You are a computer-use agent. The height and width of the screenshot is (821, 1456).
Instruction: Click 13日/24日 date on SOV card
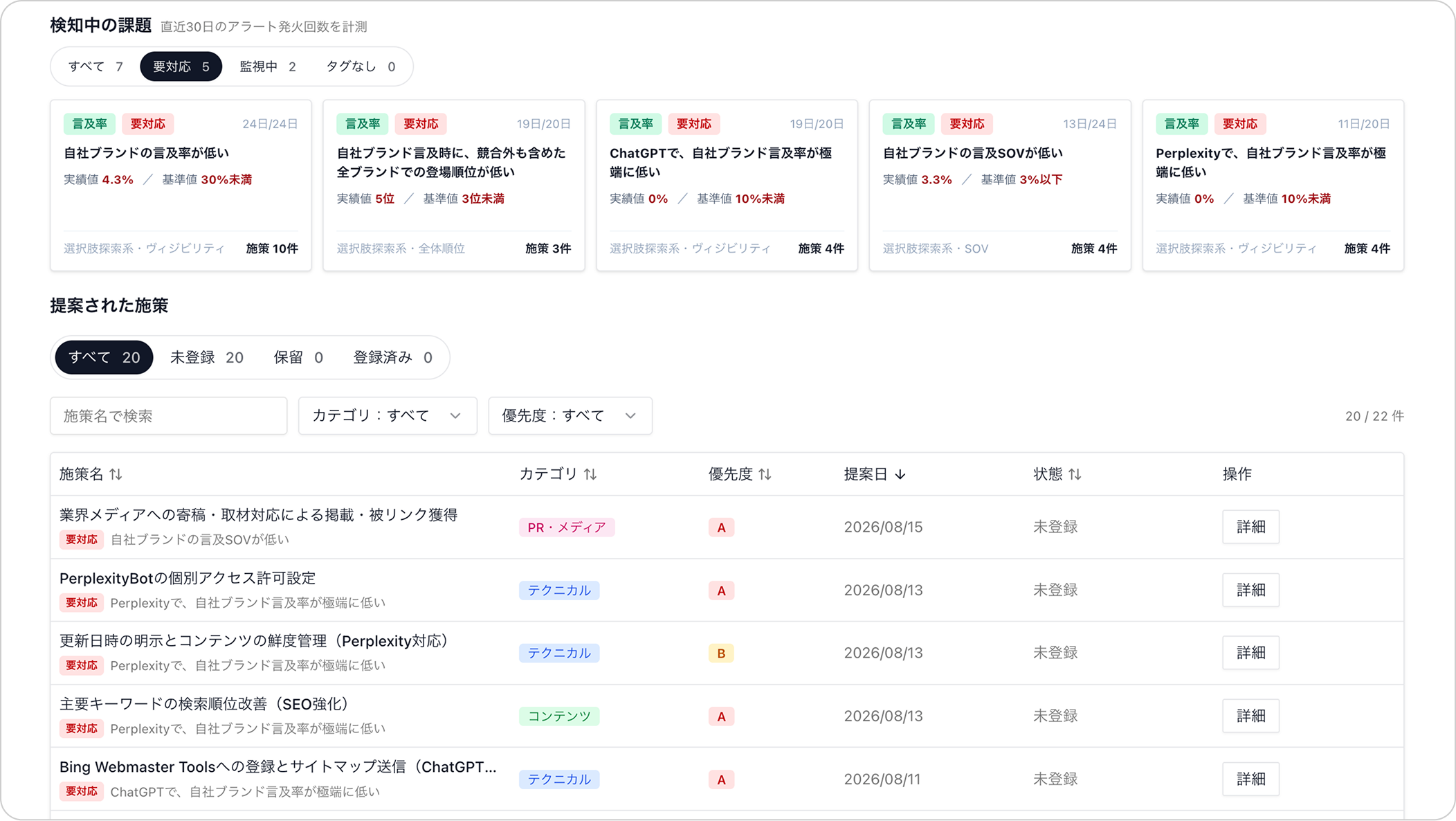[1090, 124]
